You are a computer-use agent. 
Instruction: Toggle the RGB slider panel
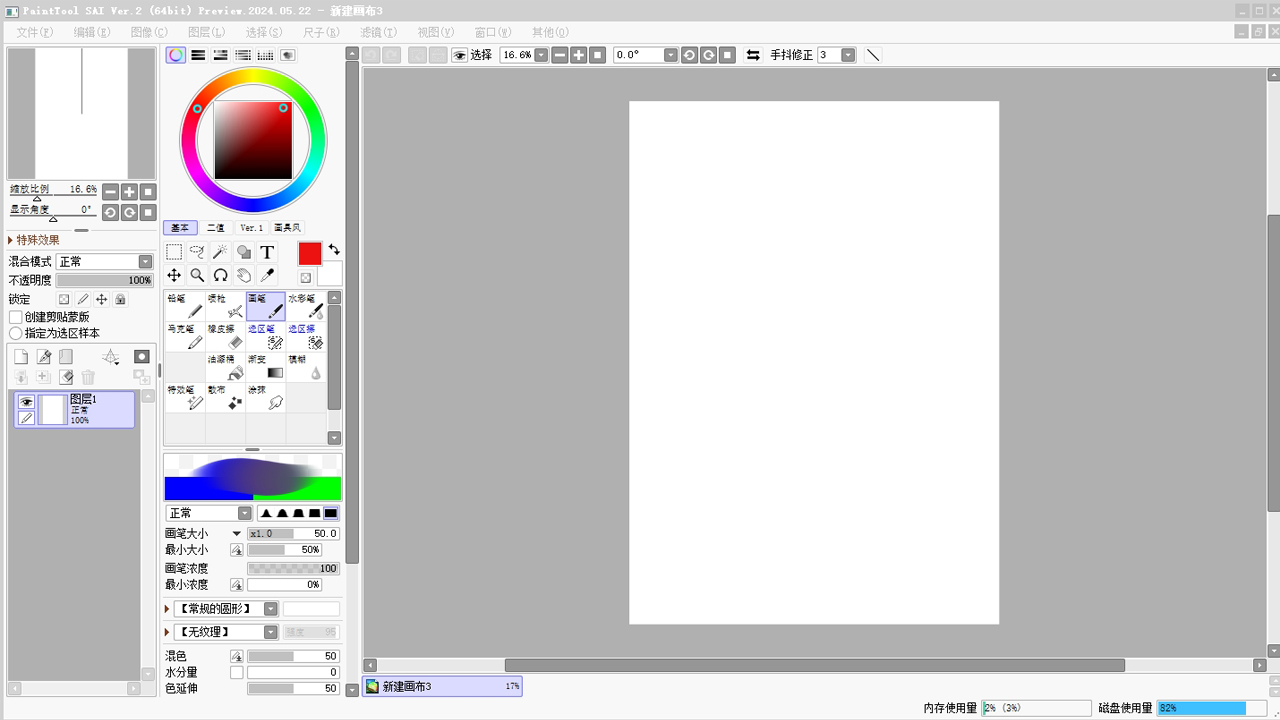pyautogui.click(x=198, y=55)
